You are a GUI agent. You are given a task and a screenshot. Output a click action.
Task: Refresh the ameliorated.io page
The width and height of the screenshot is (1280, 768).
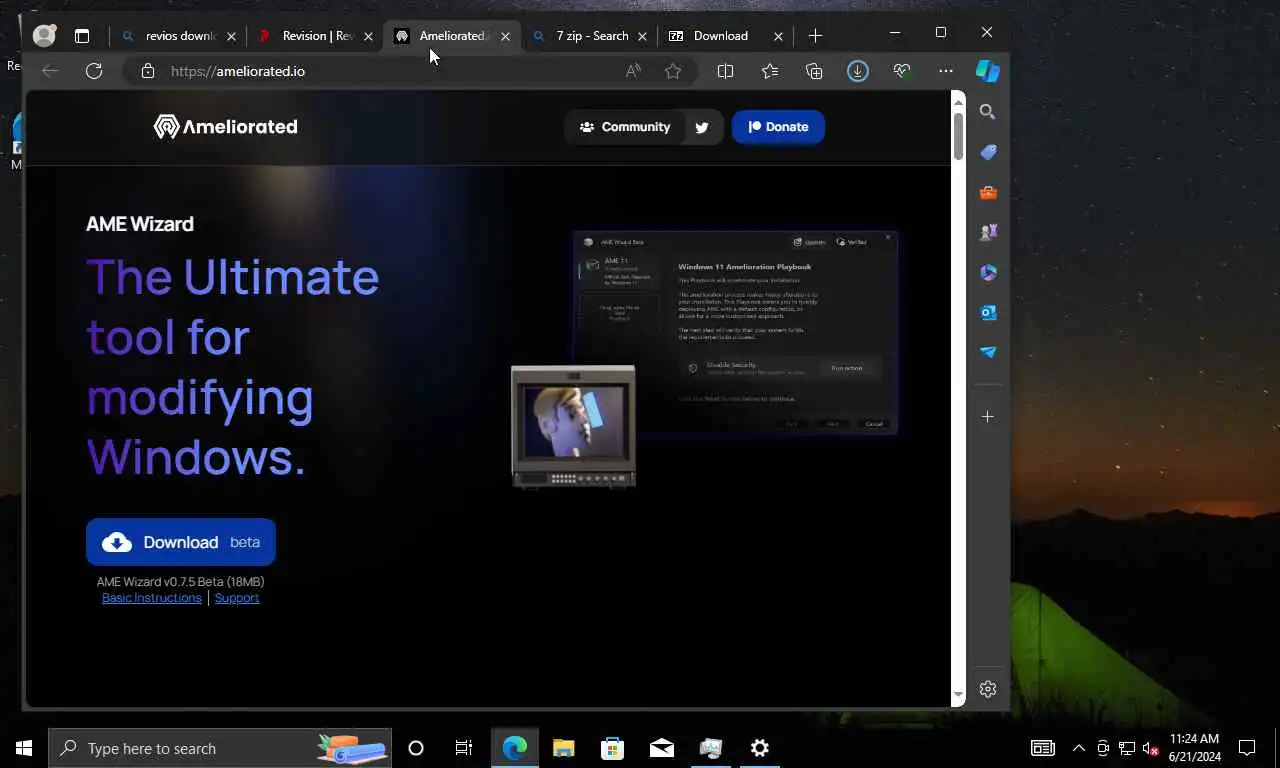point(94,71)
